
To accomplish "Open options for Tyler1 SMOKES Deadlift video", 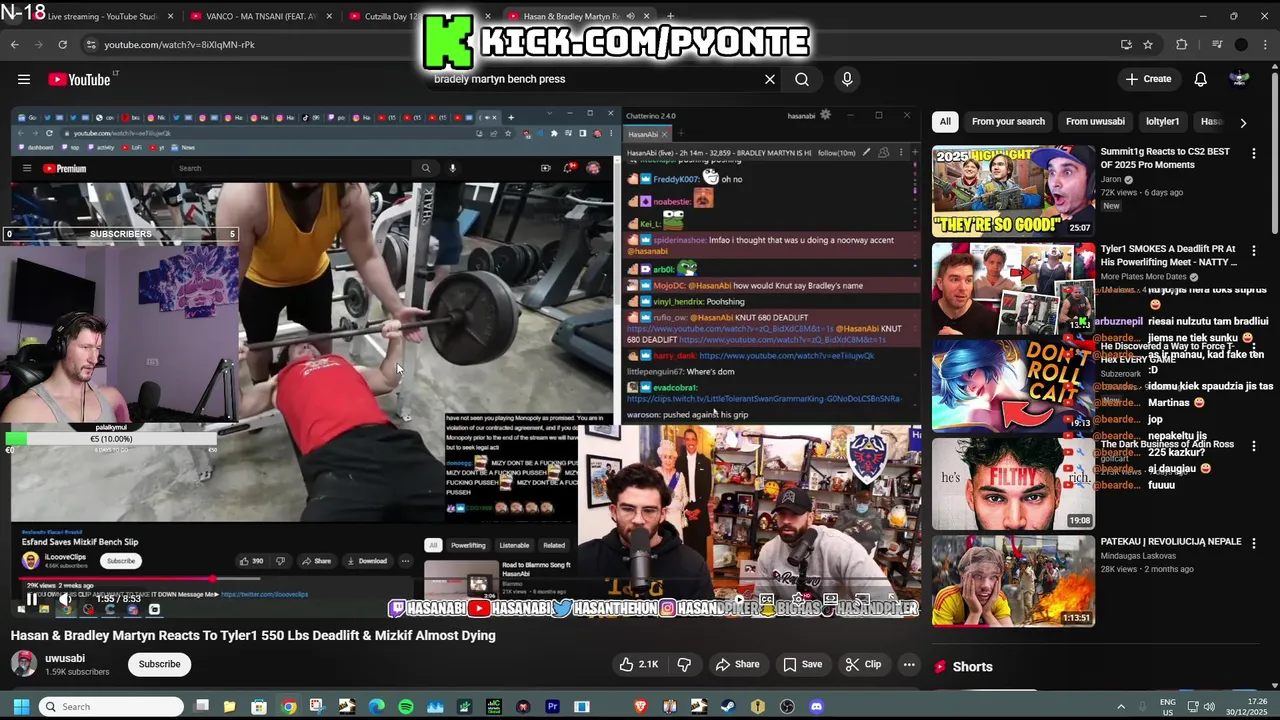I will 1253,250.
